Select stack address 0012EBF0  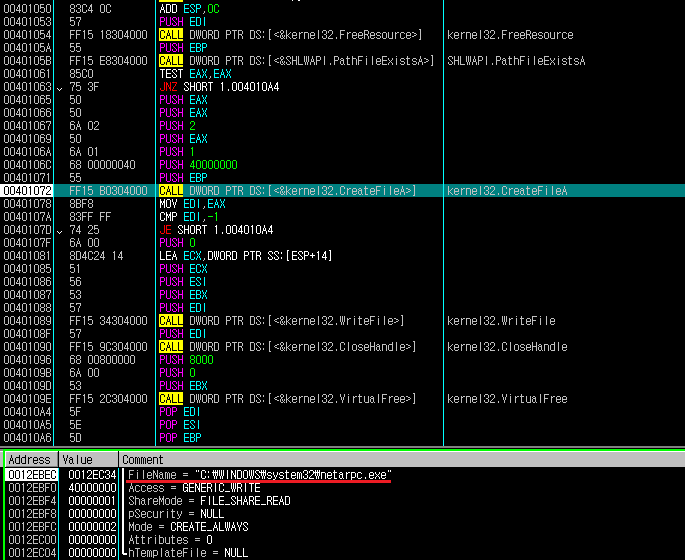point(32,487)
